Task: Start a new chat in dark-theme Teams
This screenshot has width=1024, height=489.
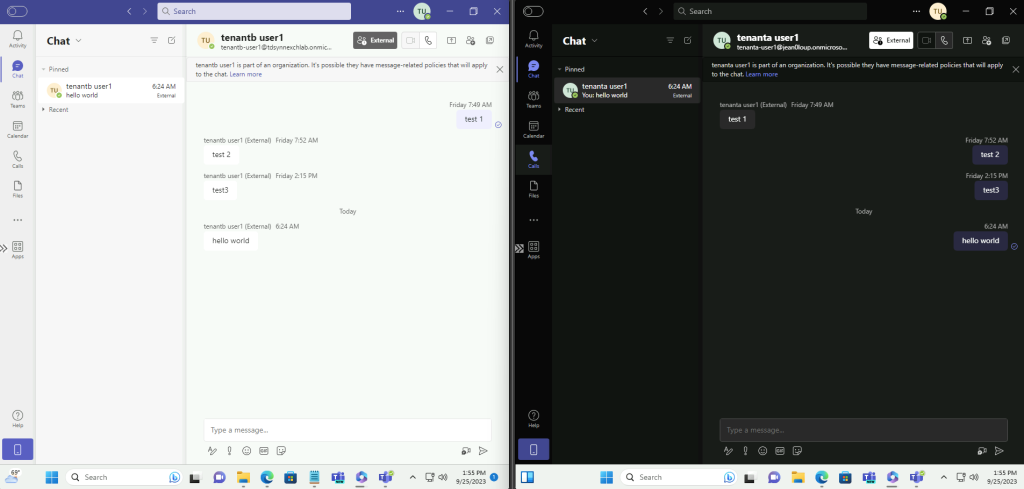Action: coord(688,40)
